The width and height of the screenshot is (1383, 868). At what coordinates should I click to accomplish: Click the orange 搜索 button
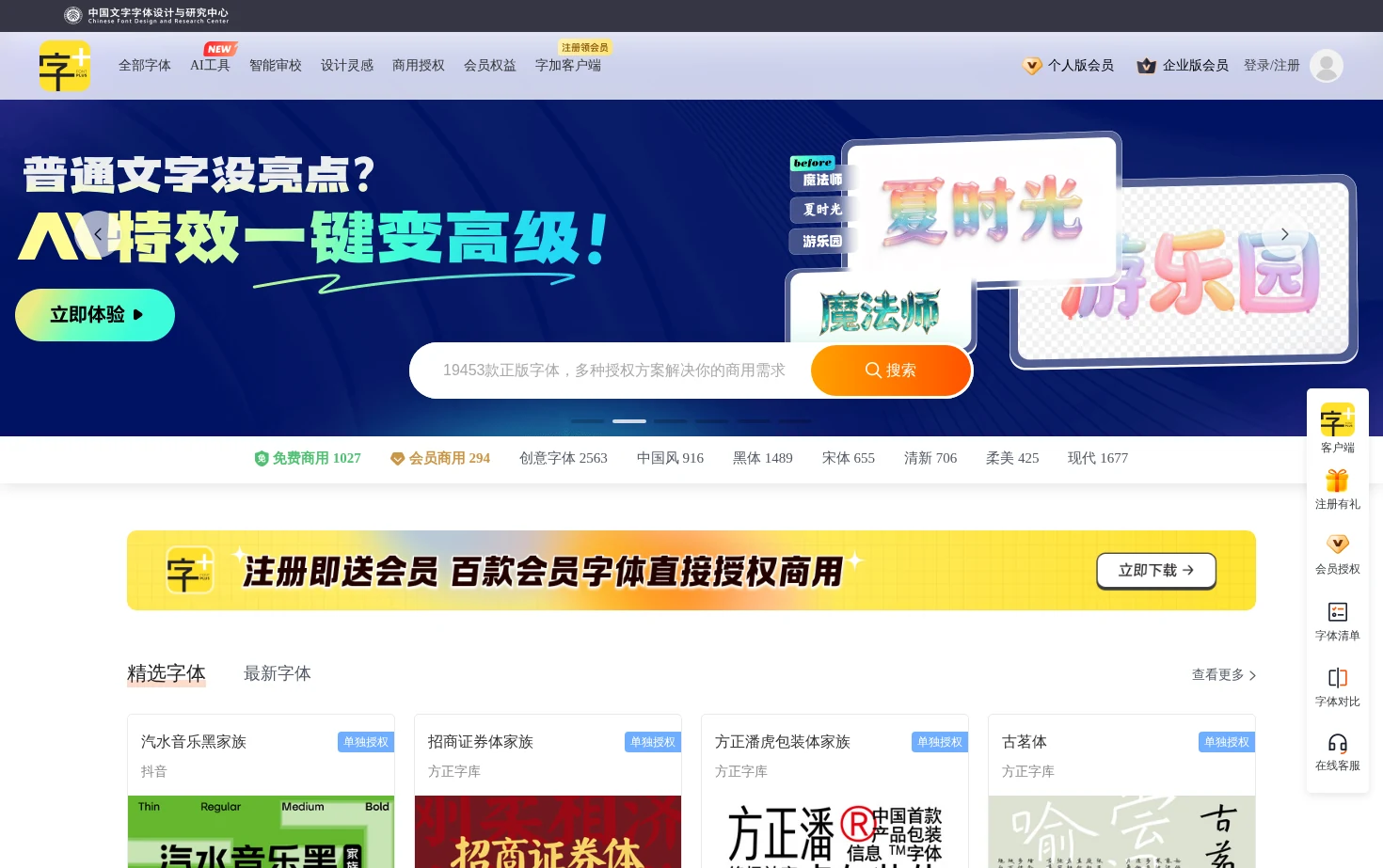click(x=891, y=371)
